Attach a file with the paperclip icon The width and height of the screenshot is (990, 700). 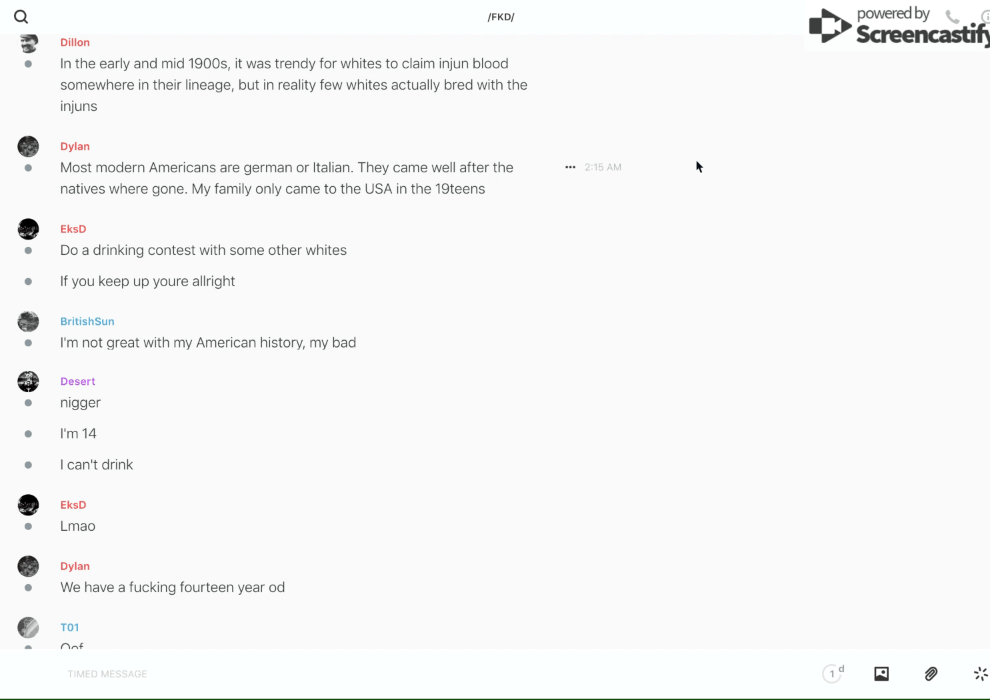(x=931, y=674)
